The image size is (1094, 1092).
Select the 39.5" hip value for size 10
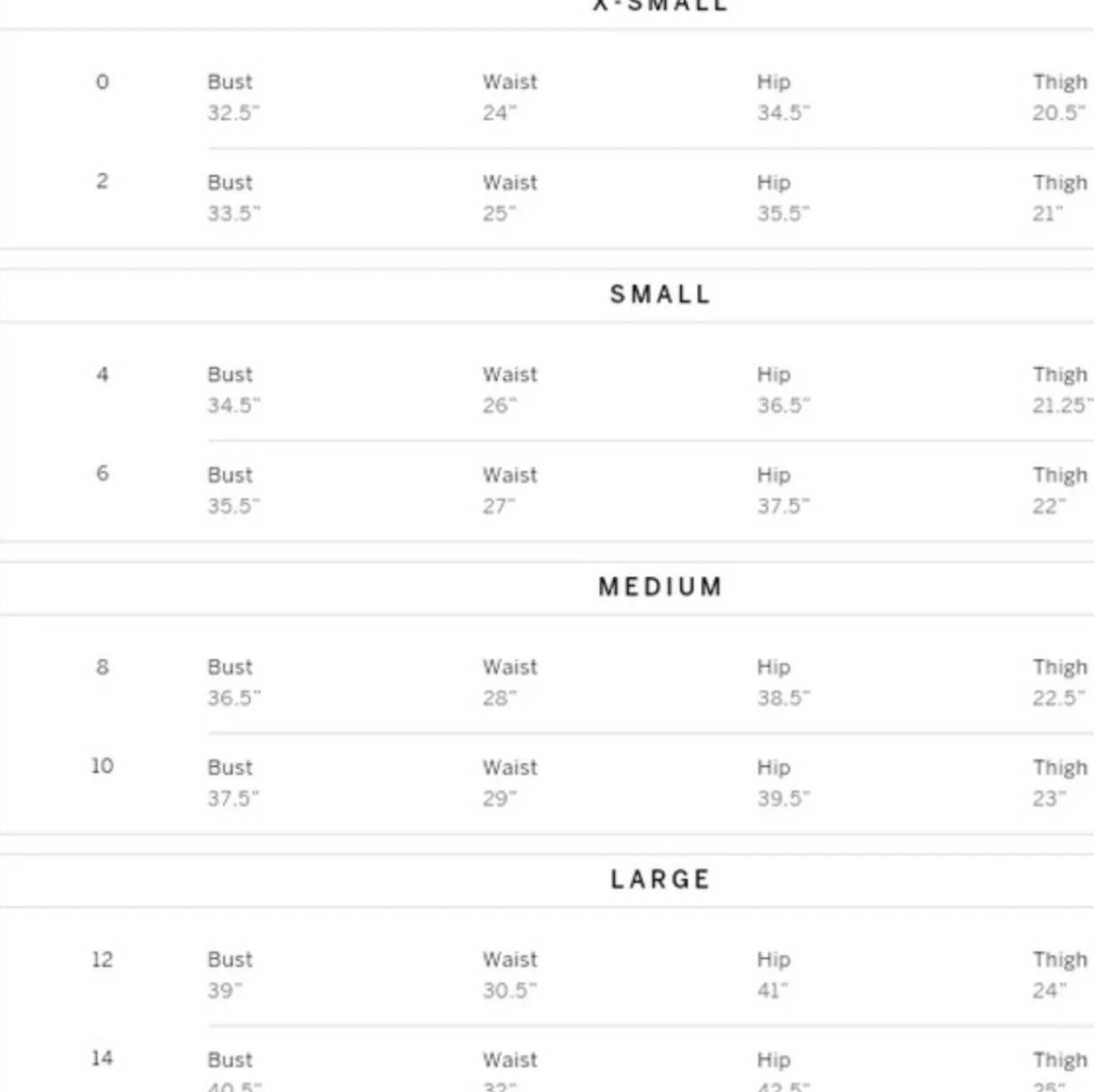coord(784,799)
